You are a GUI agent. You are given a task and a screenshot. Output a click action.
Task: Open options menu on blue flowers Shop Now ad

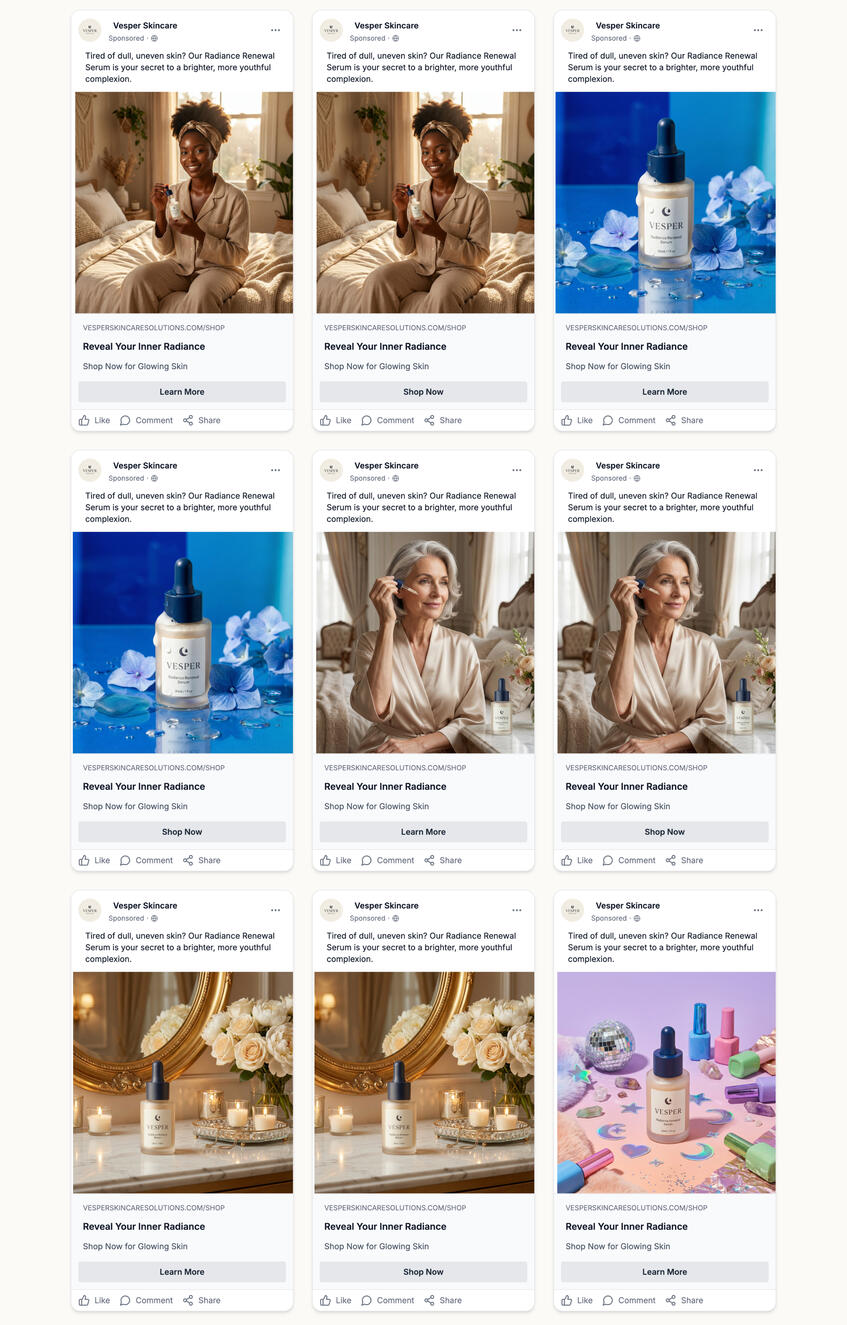(275, 470)
